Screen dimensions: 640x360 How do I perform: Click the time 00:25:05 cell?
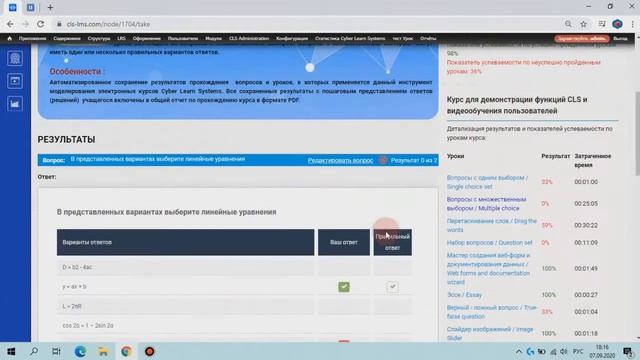586,204
